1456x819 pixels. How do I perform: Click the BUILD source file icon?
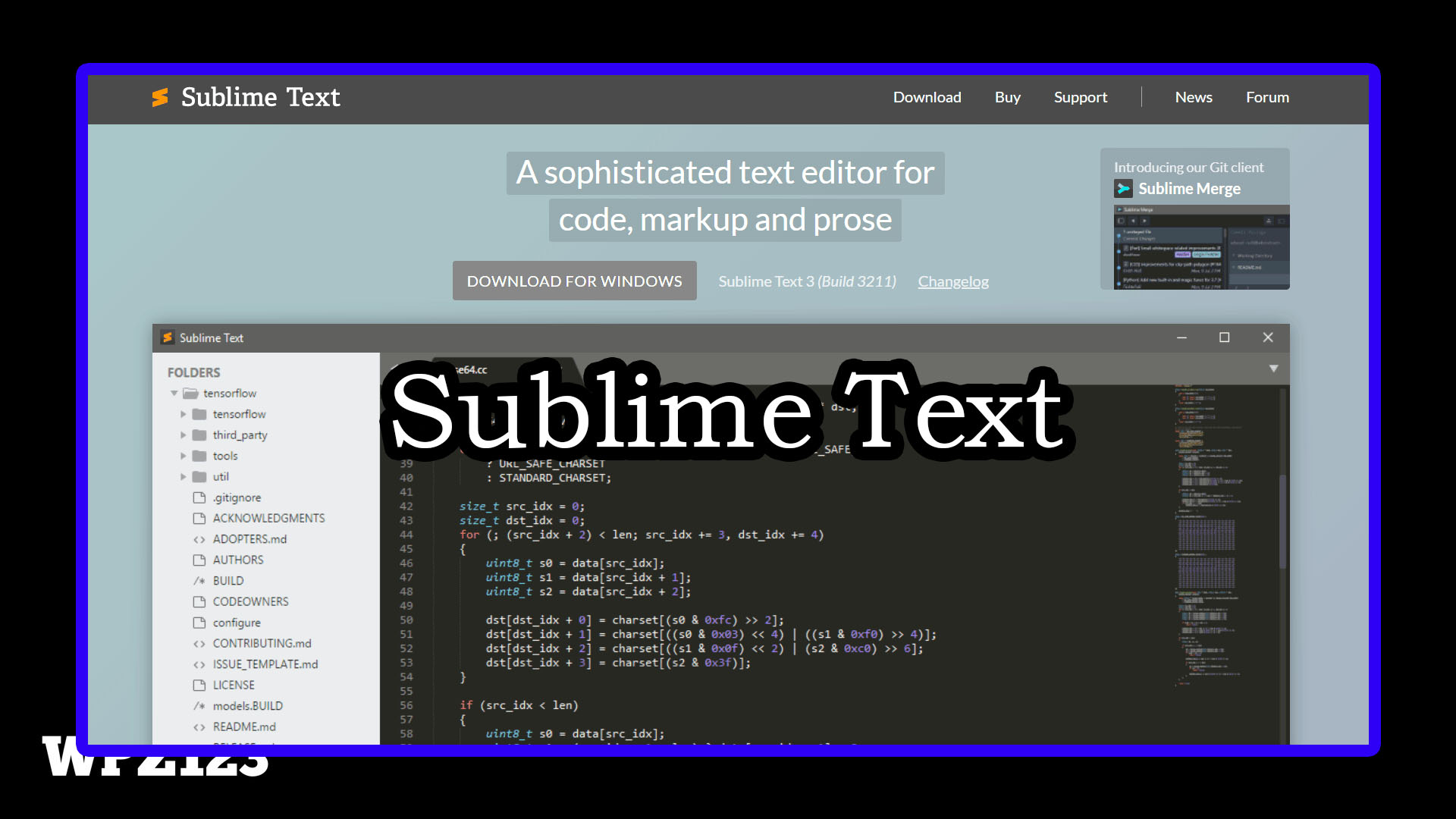(x=199, y=581)
